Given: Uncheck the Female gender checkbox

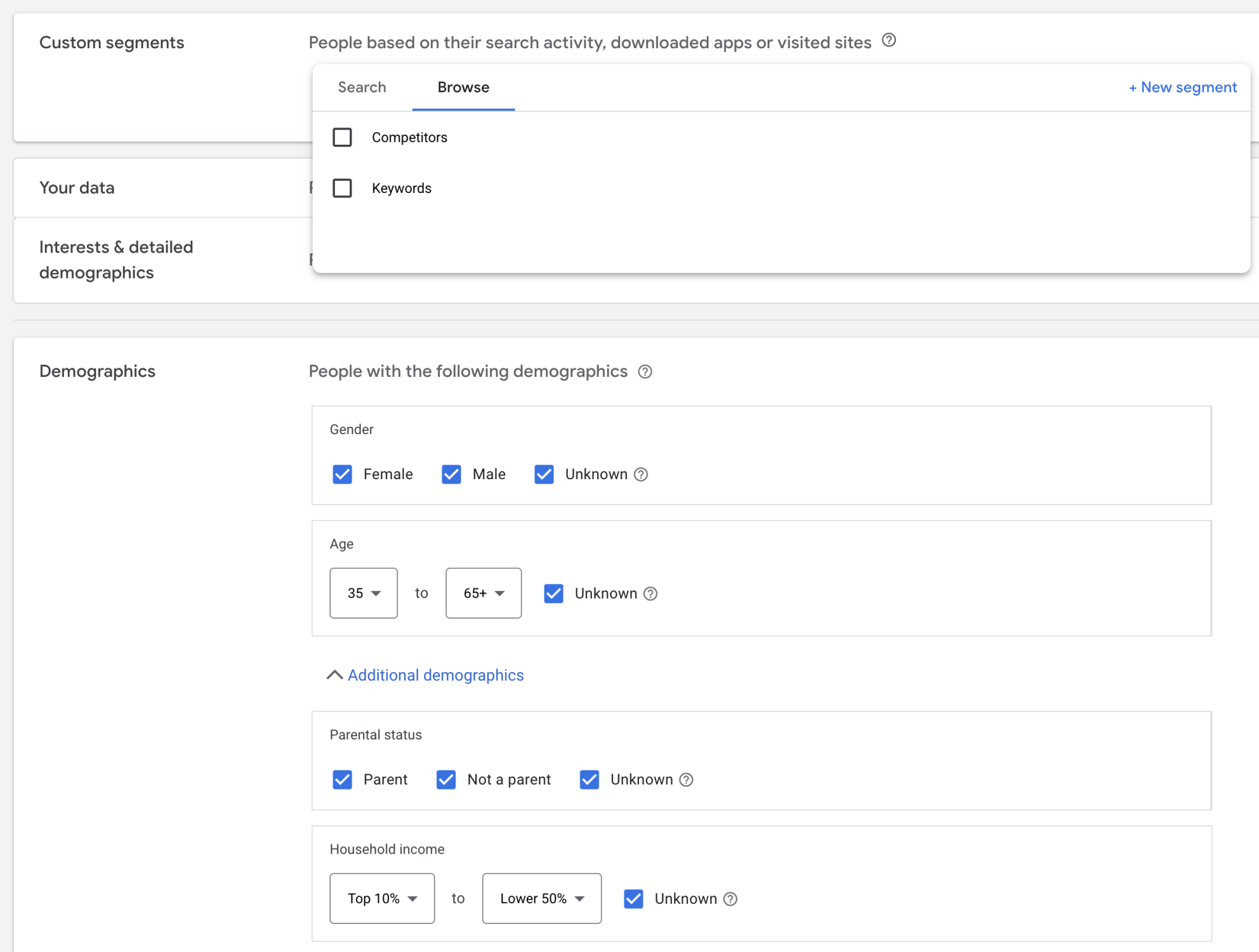Looking at the screenshot, I should [342, 474].
